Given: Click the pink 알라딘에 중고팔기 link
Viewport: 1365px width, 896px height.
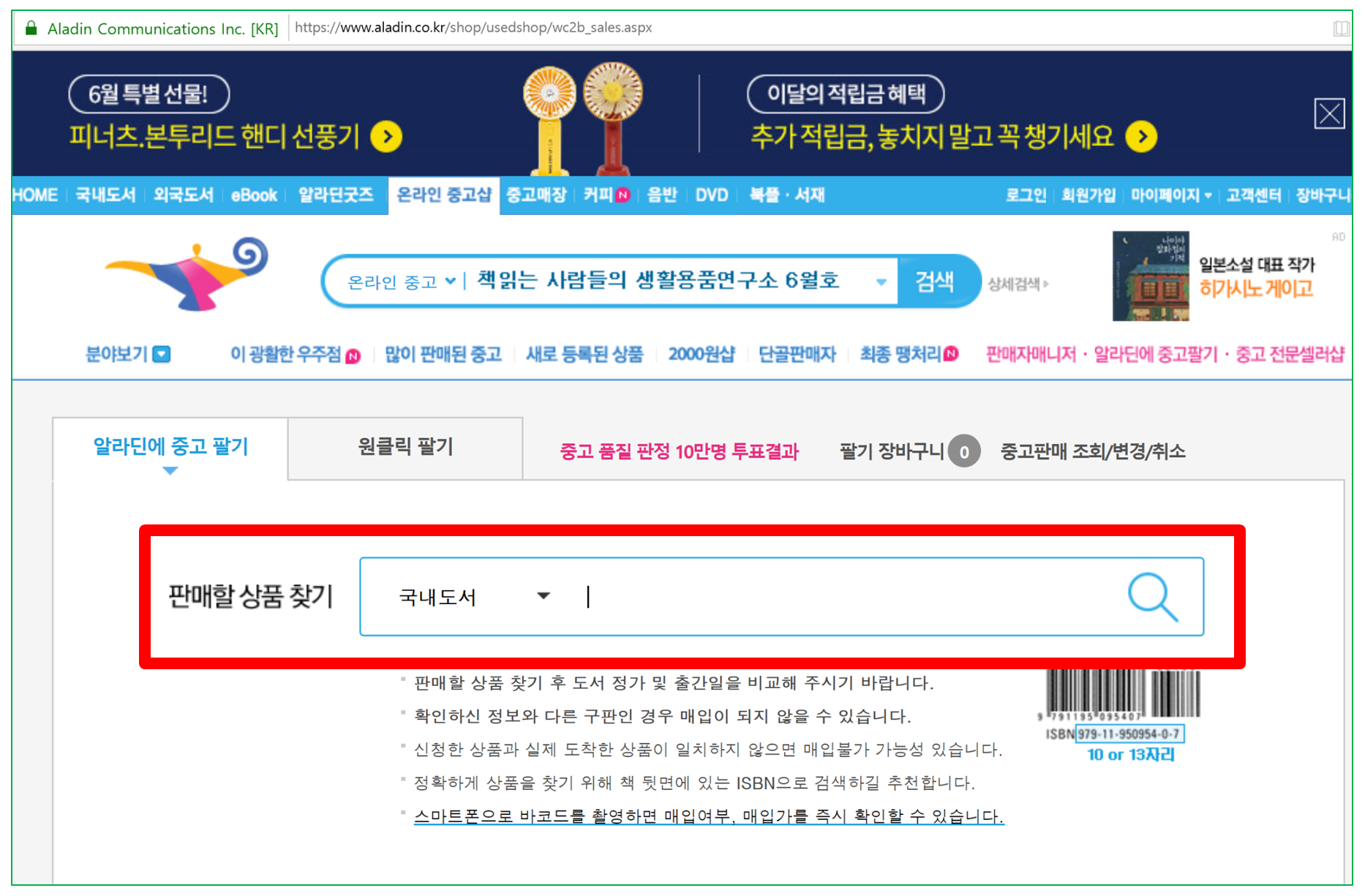Looking at the screenshot, I should [1156, 355].
